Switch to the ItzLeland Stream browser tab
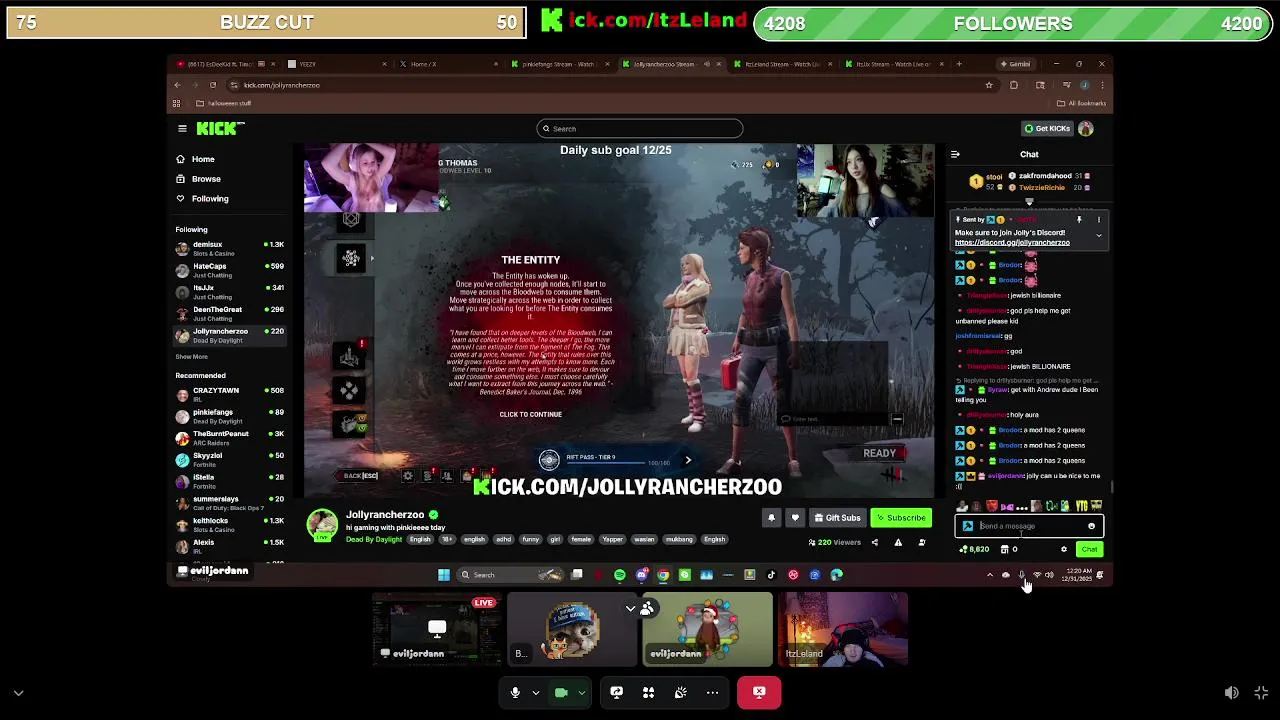This screenshot has height=720, width=1280. [x=780, y=64]
